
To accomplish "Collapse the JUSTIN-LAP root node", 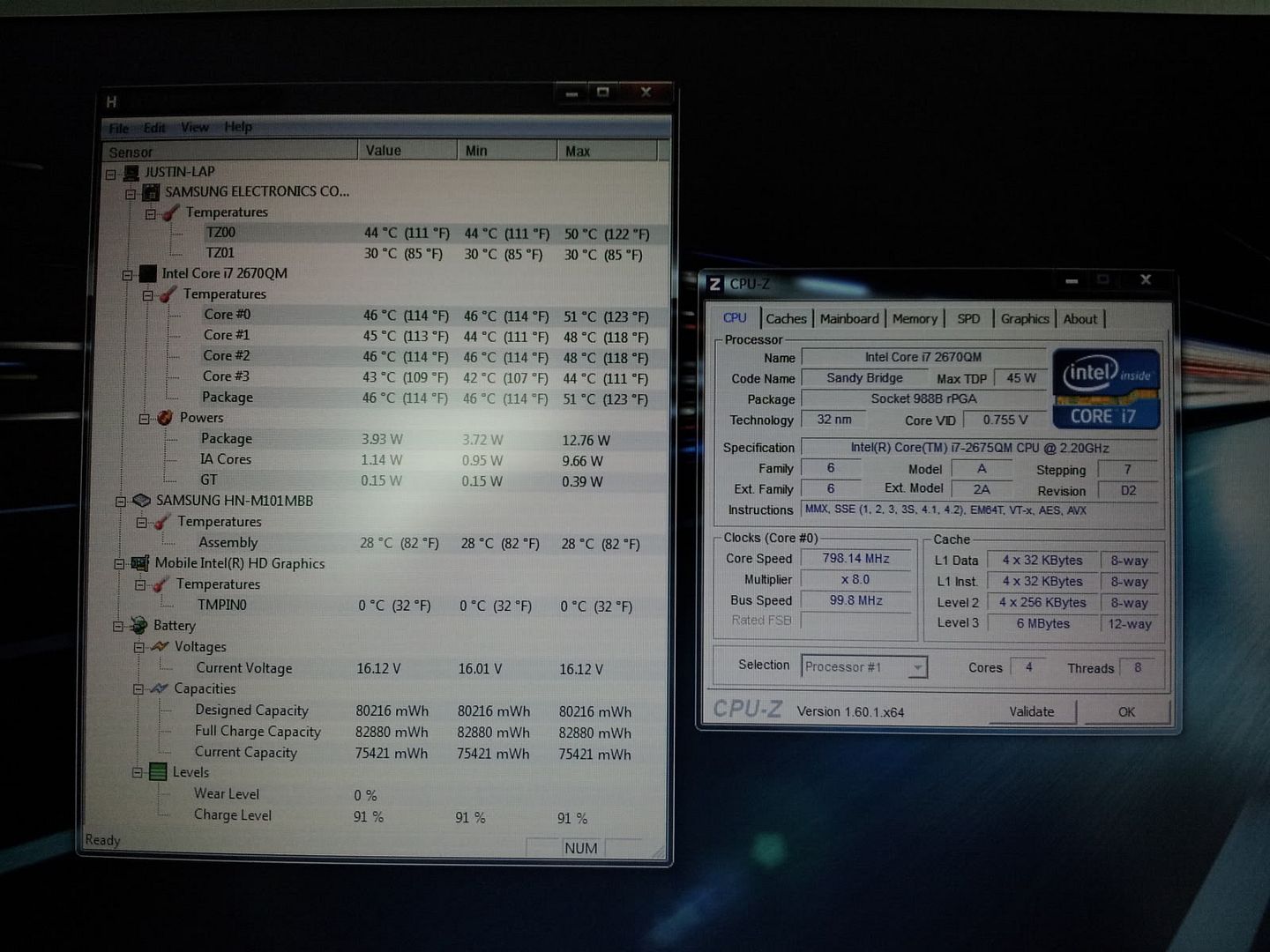I will click(111, 174).
